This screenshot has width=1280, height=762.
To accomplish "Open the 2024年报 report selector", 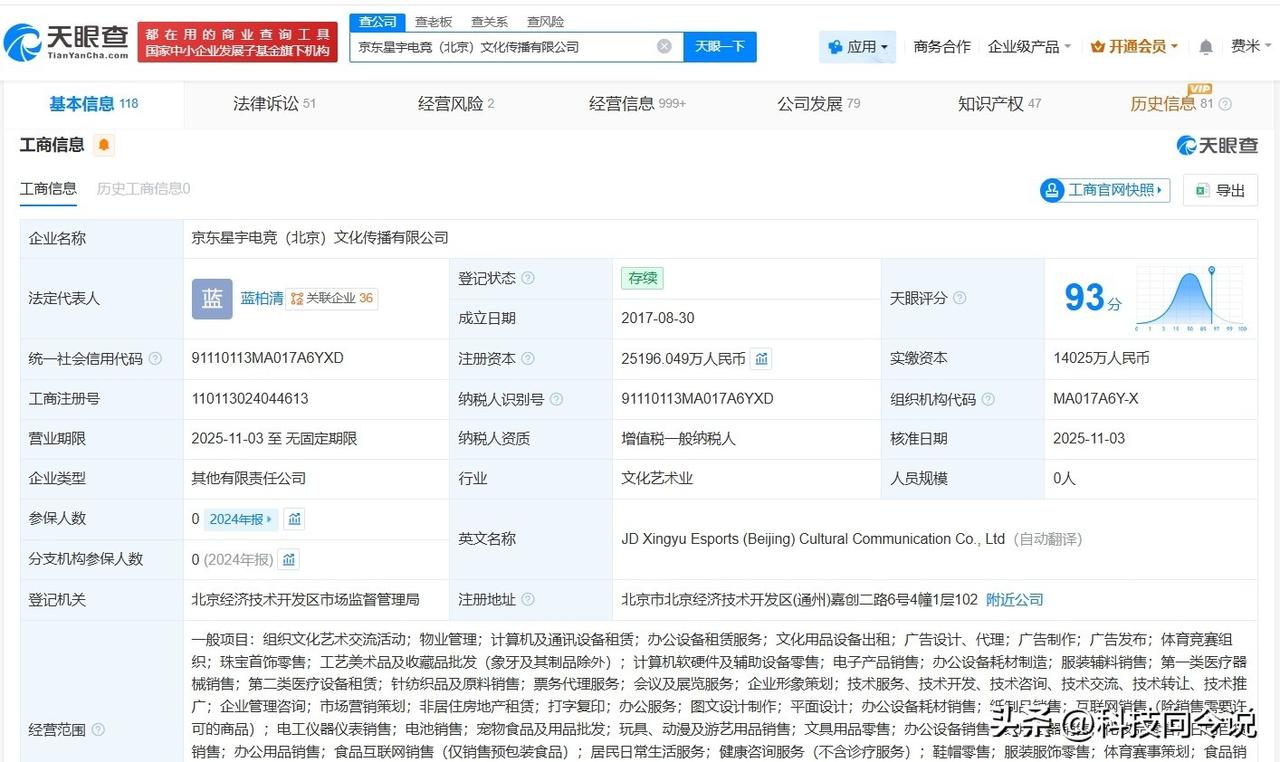I will point(241,519).
